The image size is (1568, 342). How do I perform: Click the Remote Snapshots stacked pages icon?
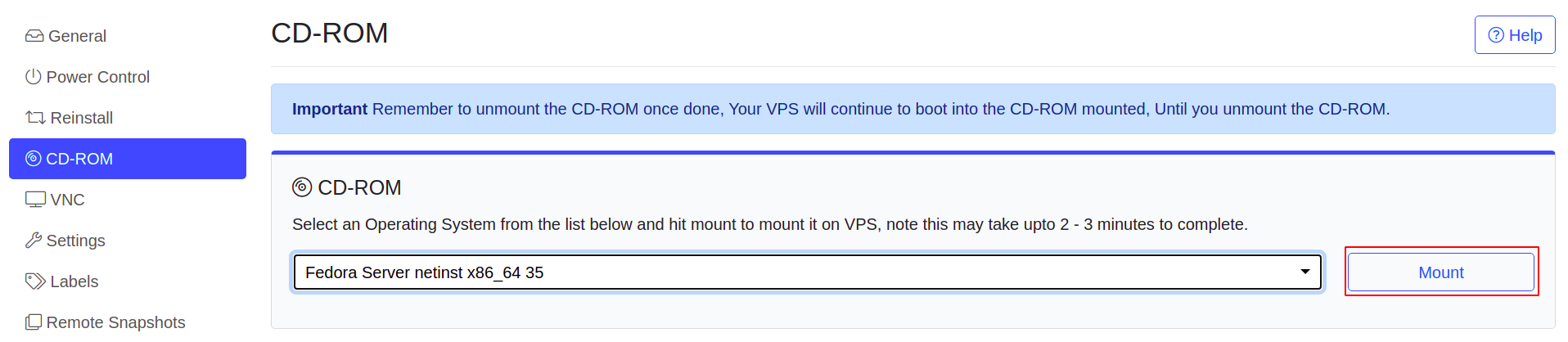pos(34,322)
